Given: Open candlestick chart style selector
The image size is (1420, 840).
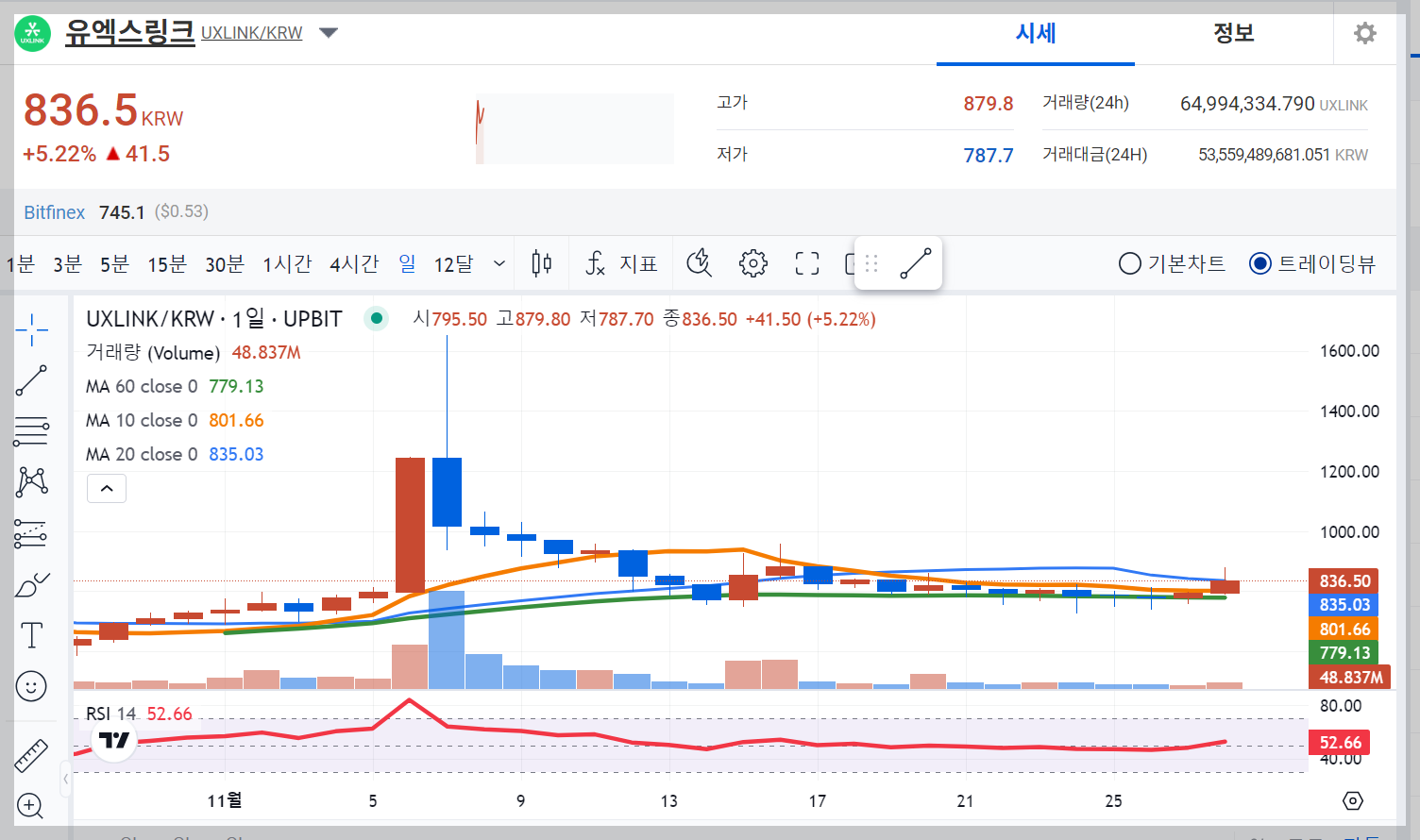Looking at the screenshot, I should coord(542,263).
